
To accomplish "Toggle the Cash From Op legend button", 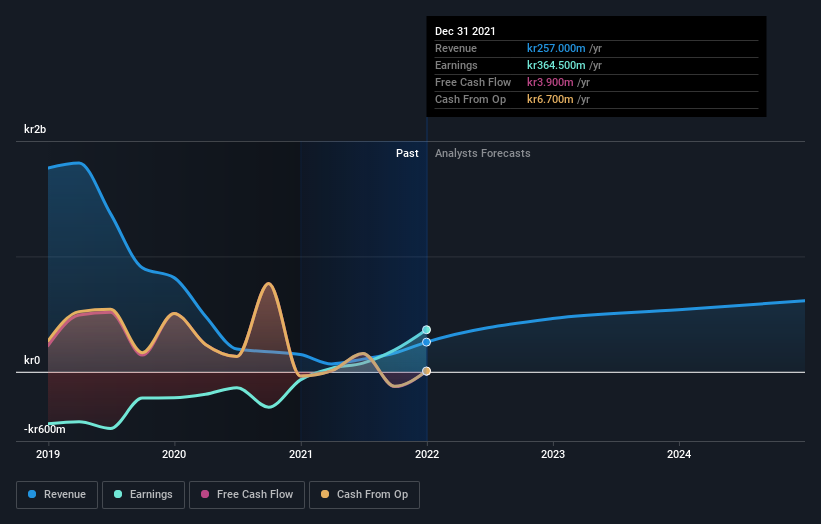I will click(364, 495).
